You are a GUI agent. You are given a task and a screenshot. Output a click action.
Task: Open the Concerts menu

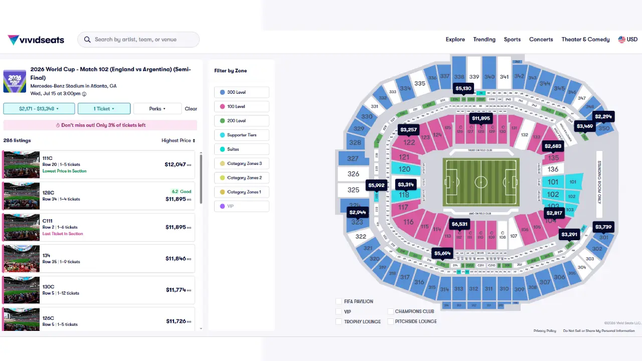541,39
